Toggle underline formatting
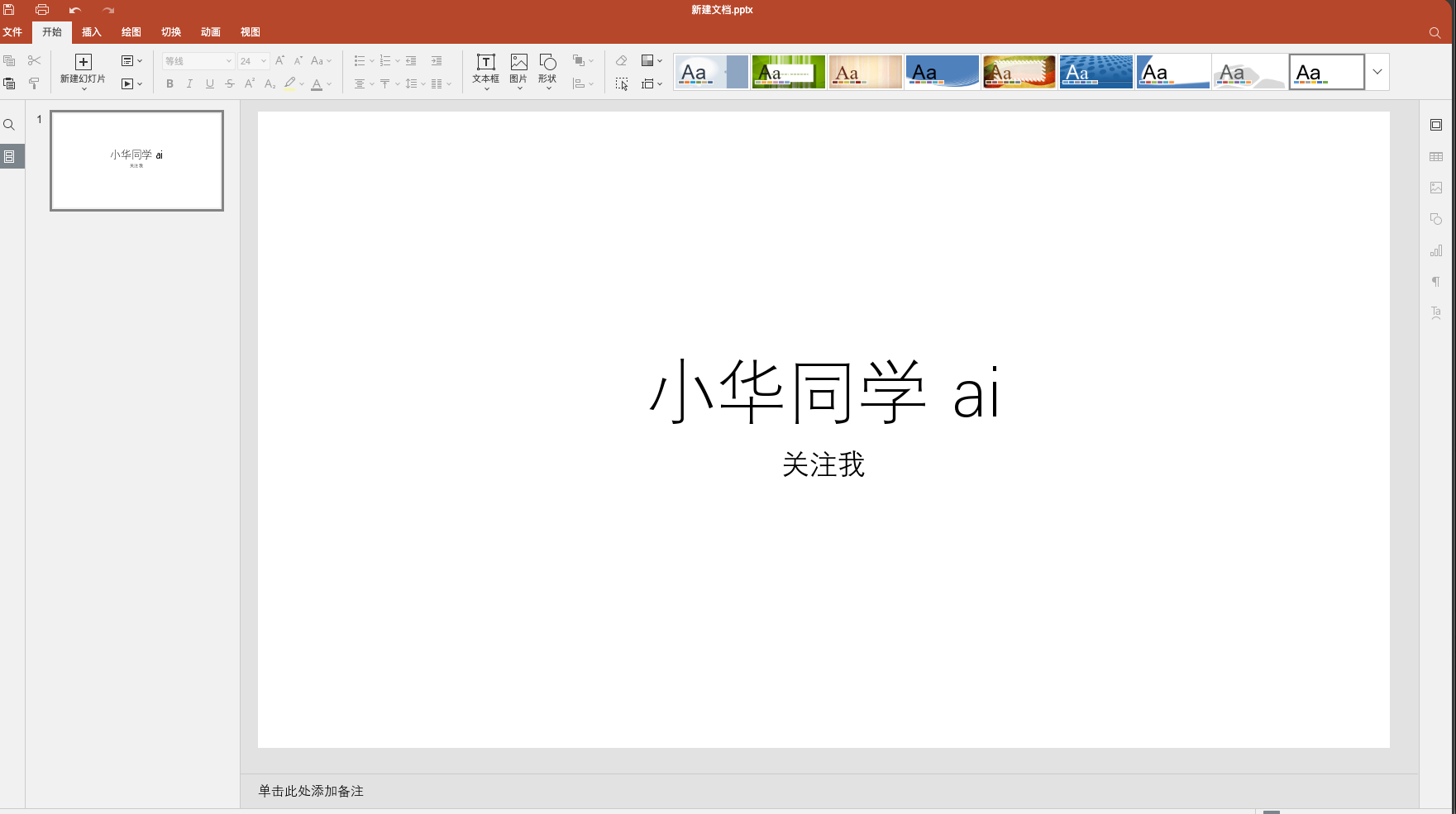1456x814 pixels. [210, 83]
